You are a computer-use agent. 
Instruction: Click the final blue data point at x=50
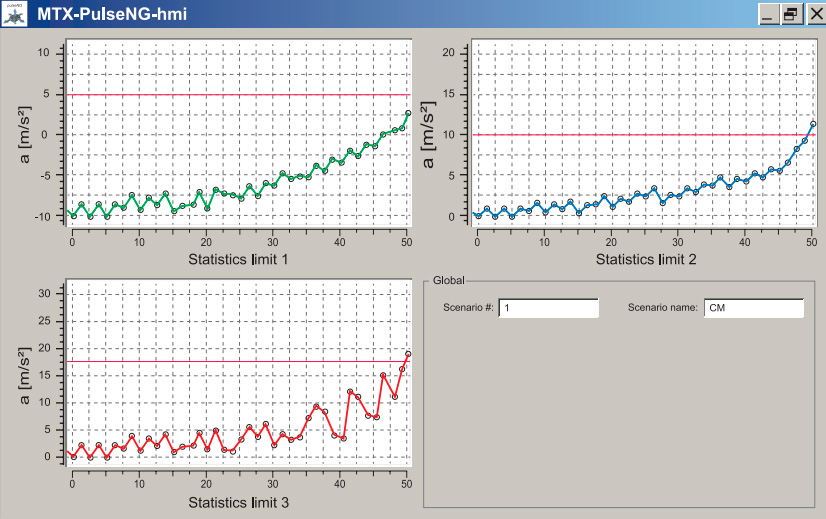point(813,124)
